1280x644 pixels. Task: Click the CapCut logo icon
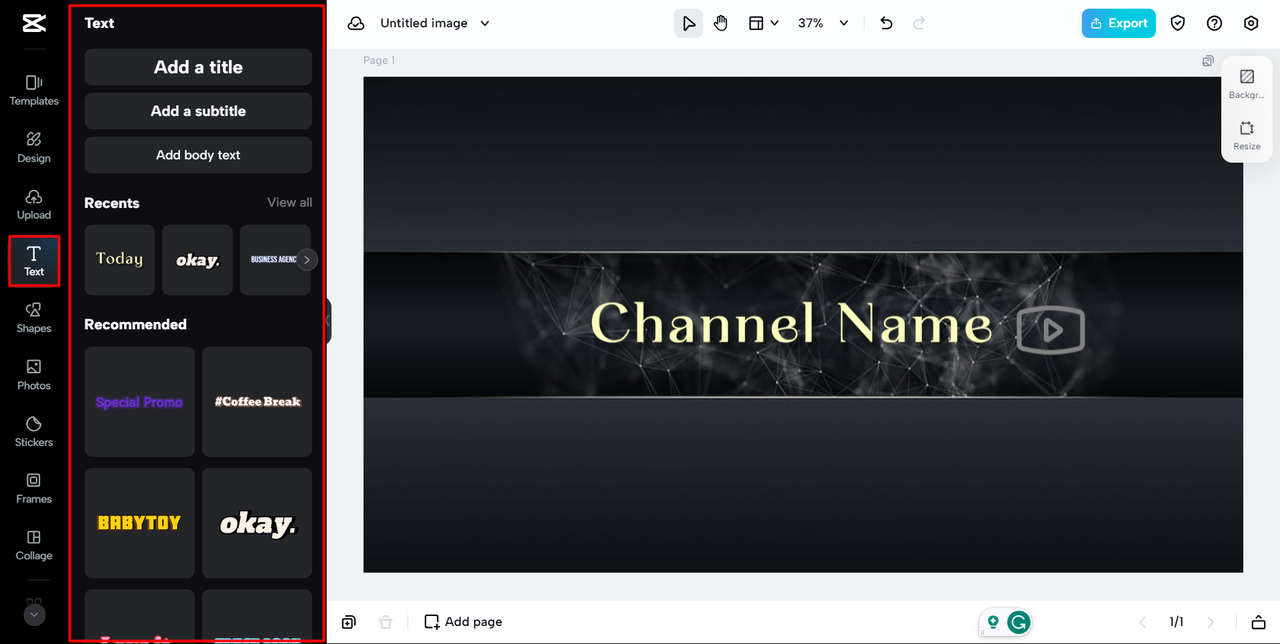[33, 23]
